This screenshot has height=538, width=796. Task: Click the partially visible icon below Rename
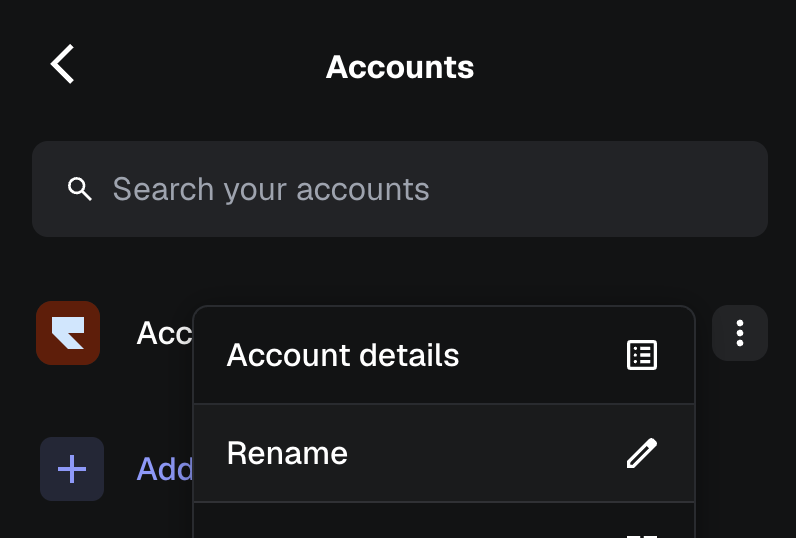[642, 534]
